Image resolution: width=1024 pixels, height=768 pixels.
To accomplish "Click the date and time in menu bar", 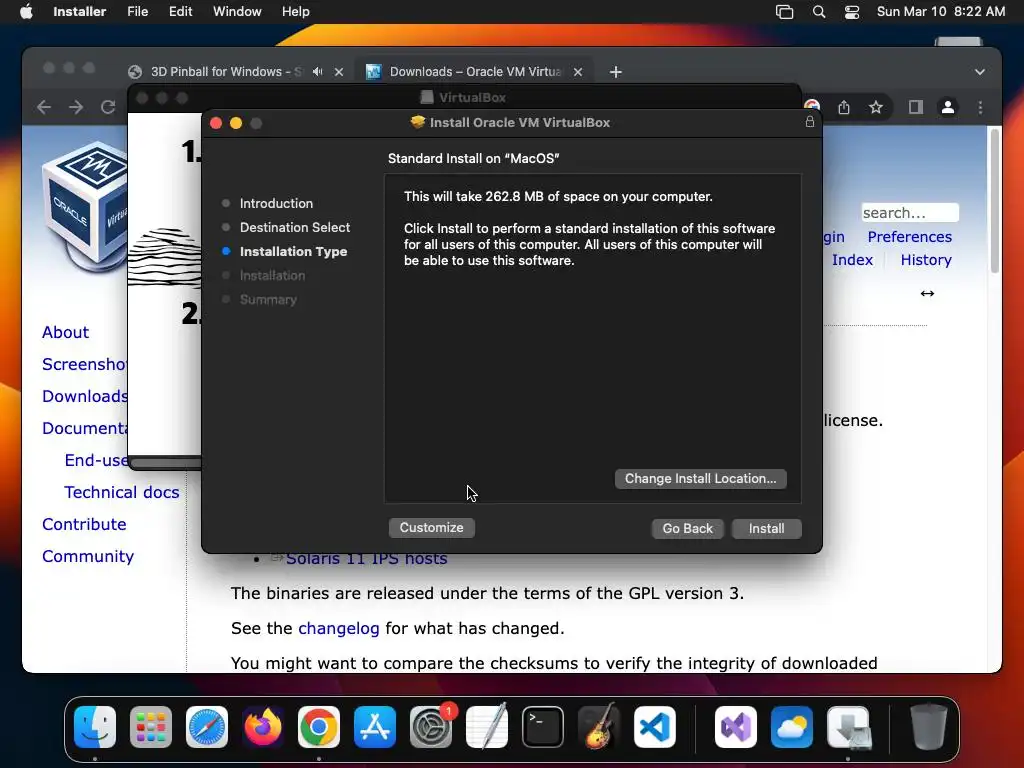I will (940, 12).
